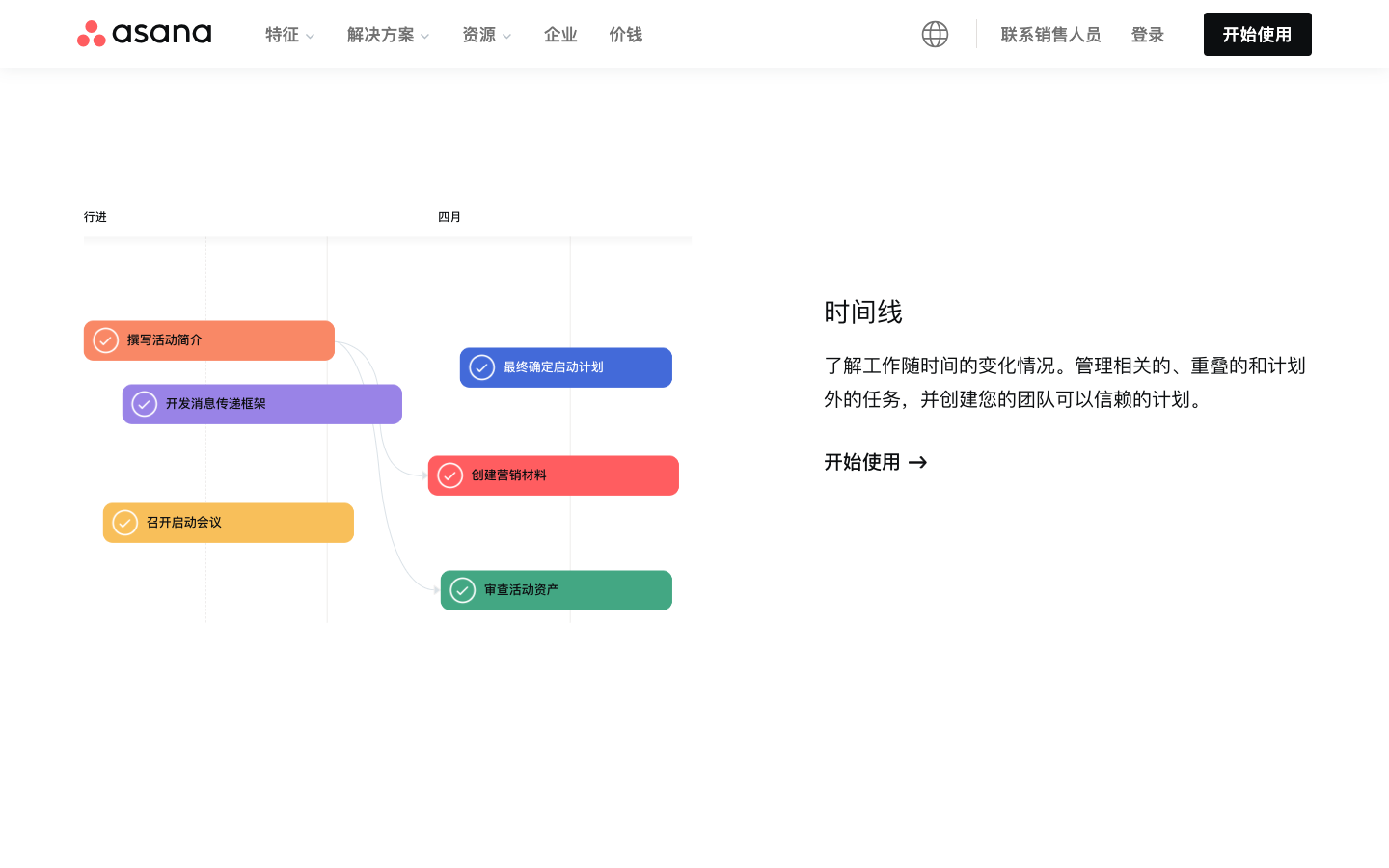Open the 企业 menu item
This screenshot has width=1389, height=868.
click(x=560, y=35)
